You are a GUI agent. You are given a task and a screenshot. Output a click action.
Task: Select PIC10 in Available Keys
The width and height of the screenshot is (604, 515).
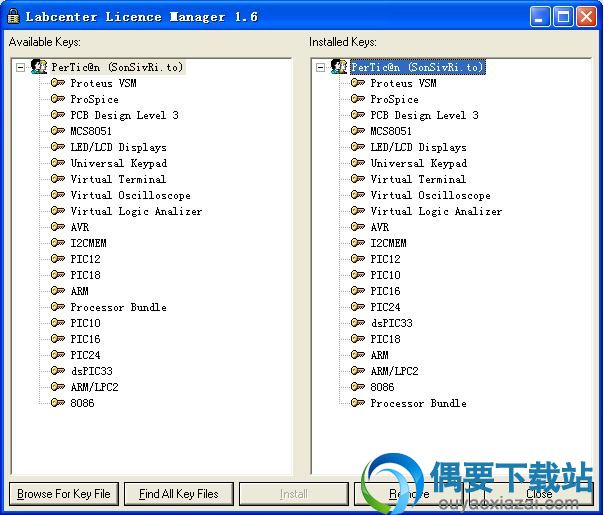pyautogui.click(x=86, y=323)
